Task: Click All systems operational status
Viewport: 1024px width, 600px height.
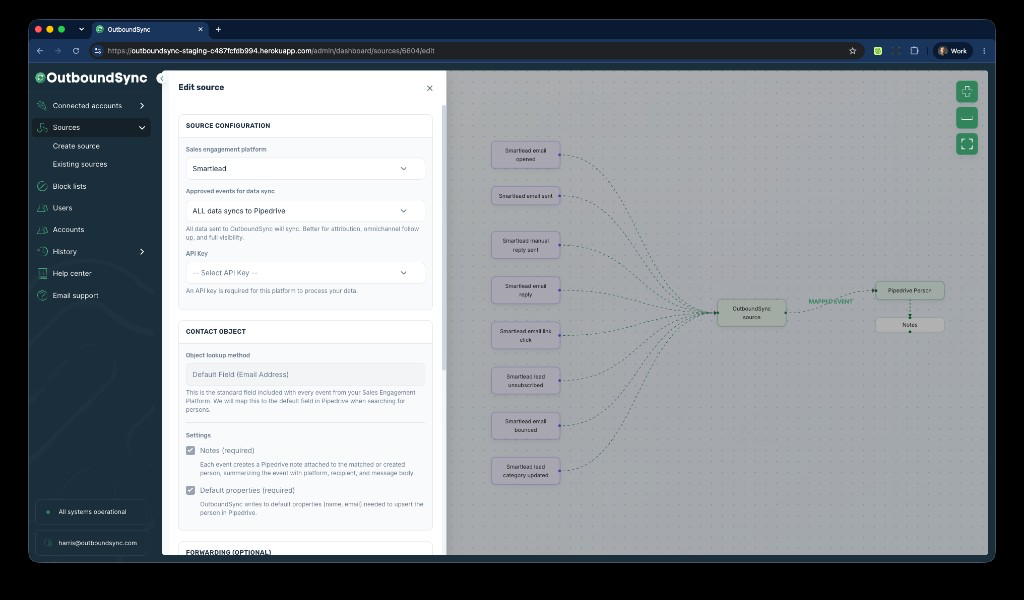Action: pos(91,512)
